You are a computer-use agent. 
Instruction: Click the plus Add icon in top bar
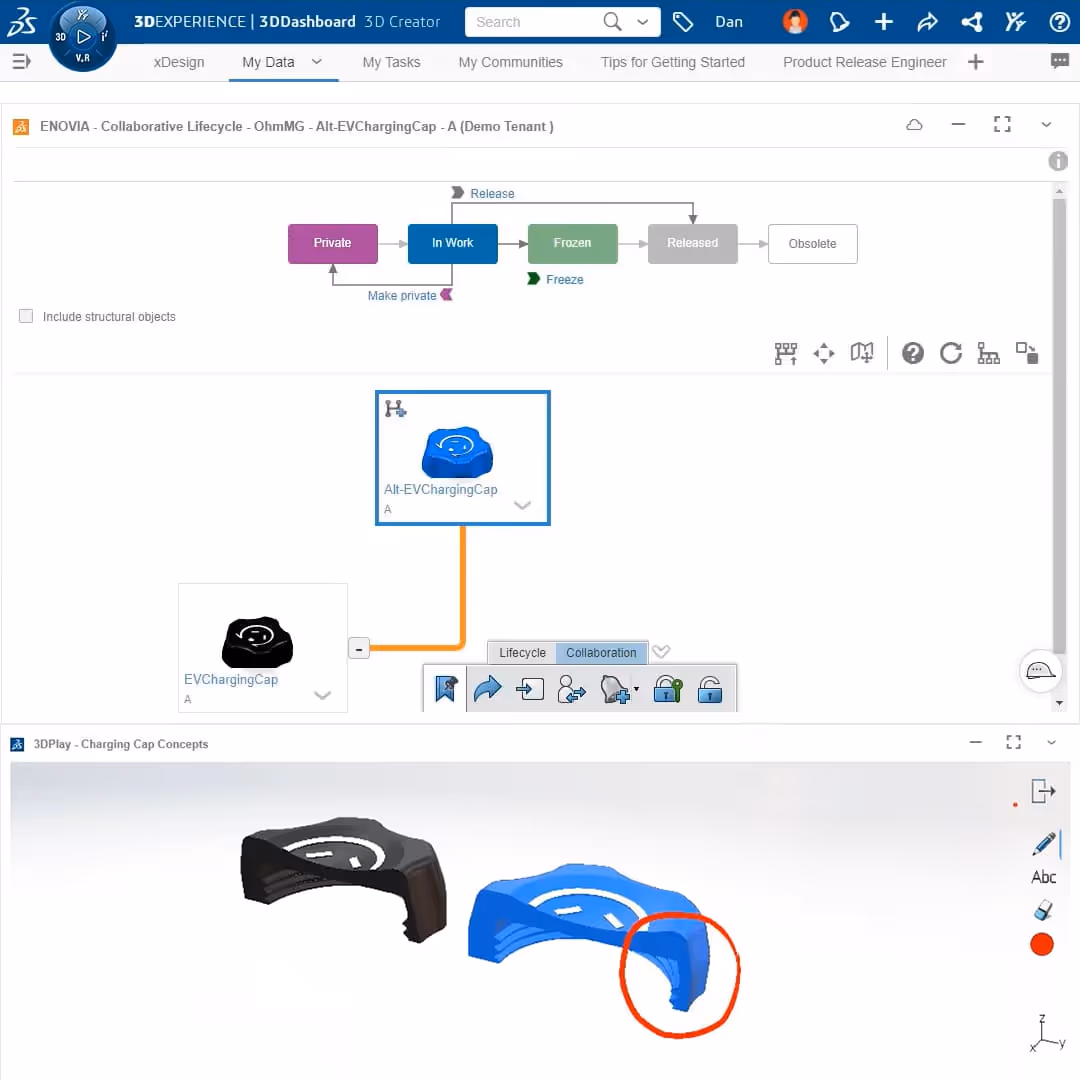pyautogui.click(x=884, y=22)
